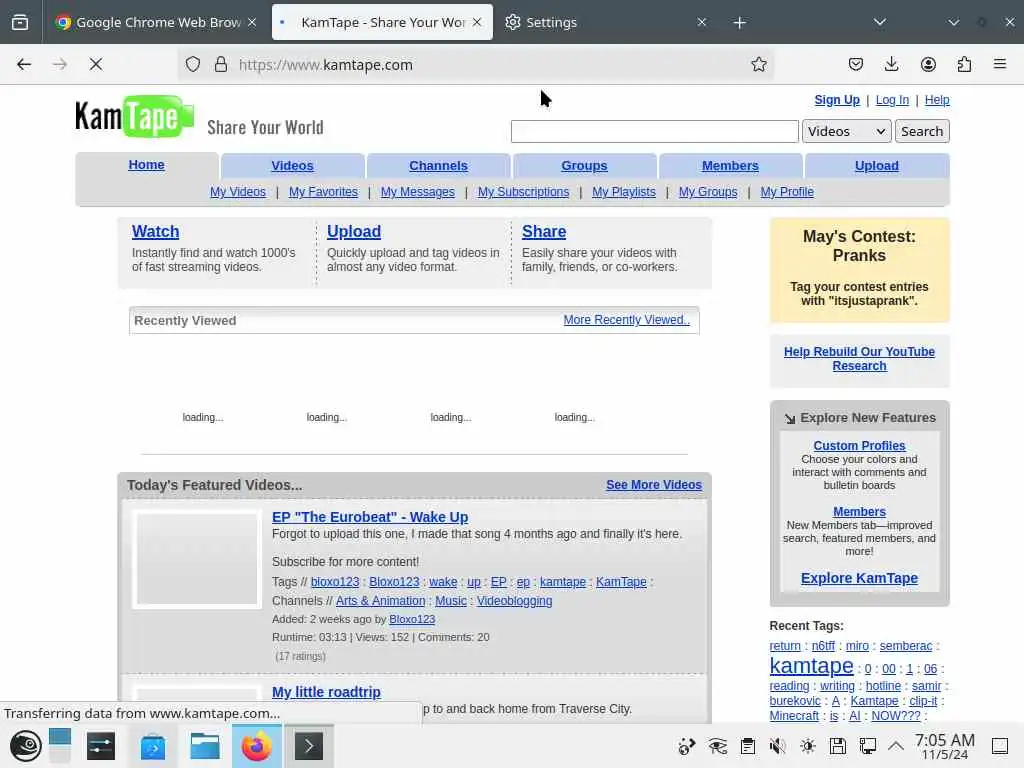Open Help Rebuild Our YouTube Research link
This screenshot has width=1024, height=768.
pyautogui.click(x=859, y=359)
